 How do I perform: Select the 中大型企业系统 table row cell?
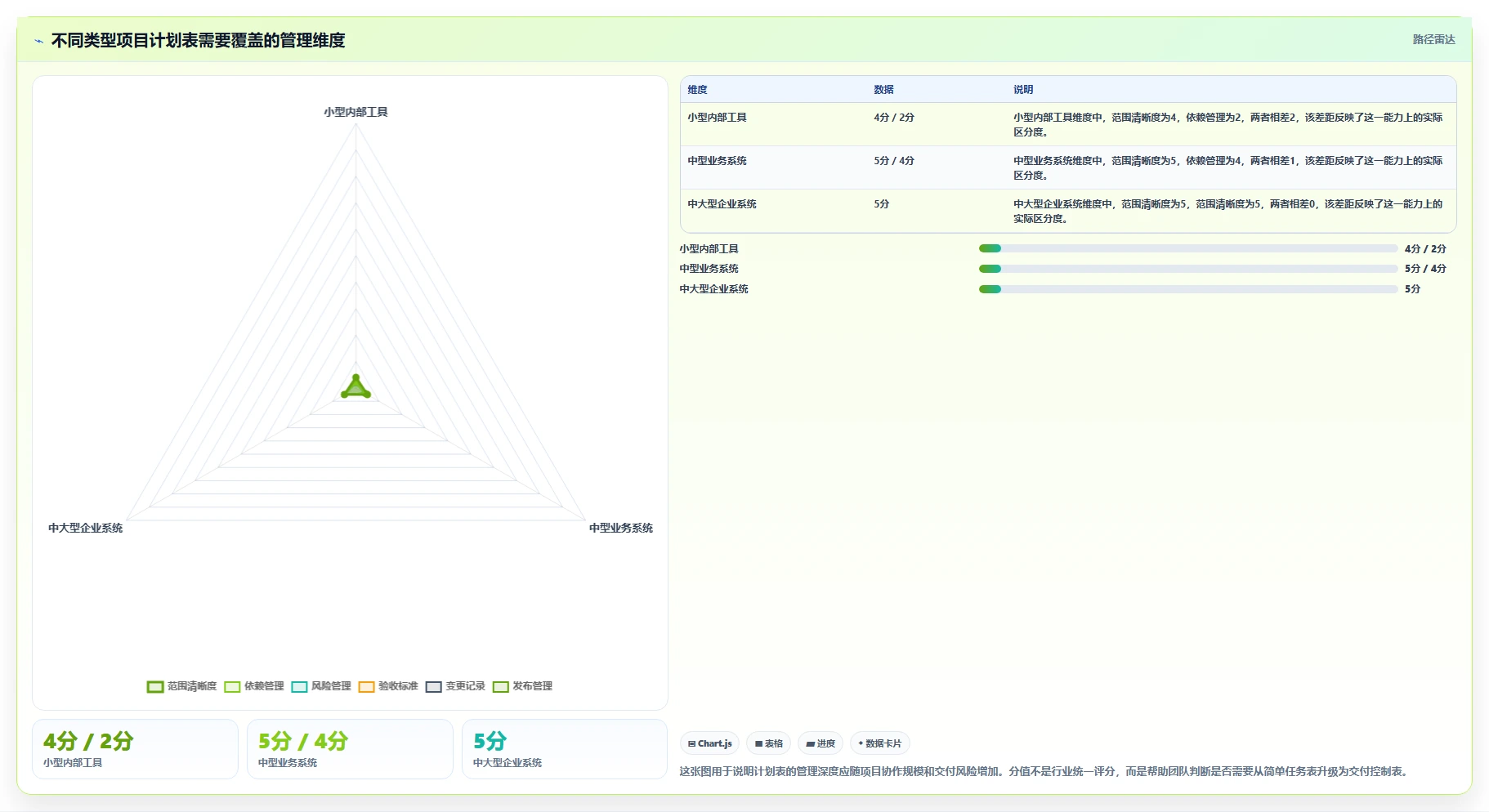[x=722, y=204]
